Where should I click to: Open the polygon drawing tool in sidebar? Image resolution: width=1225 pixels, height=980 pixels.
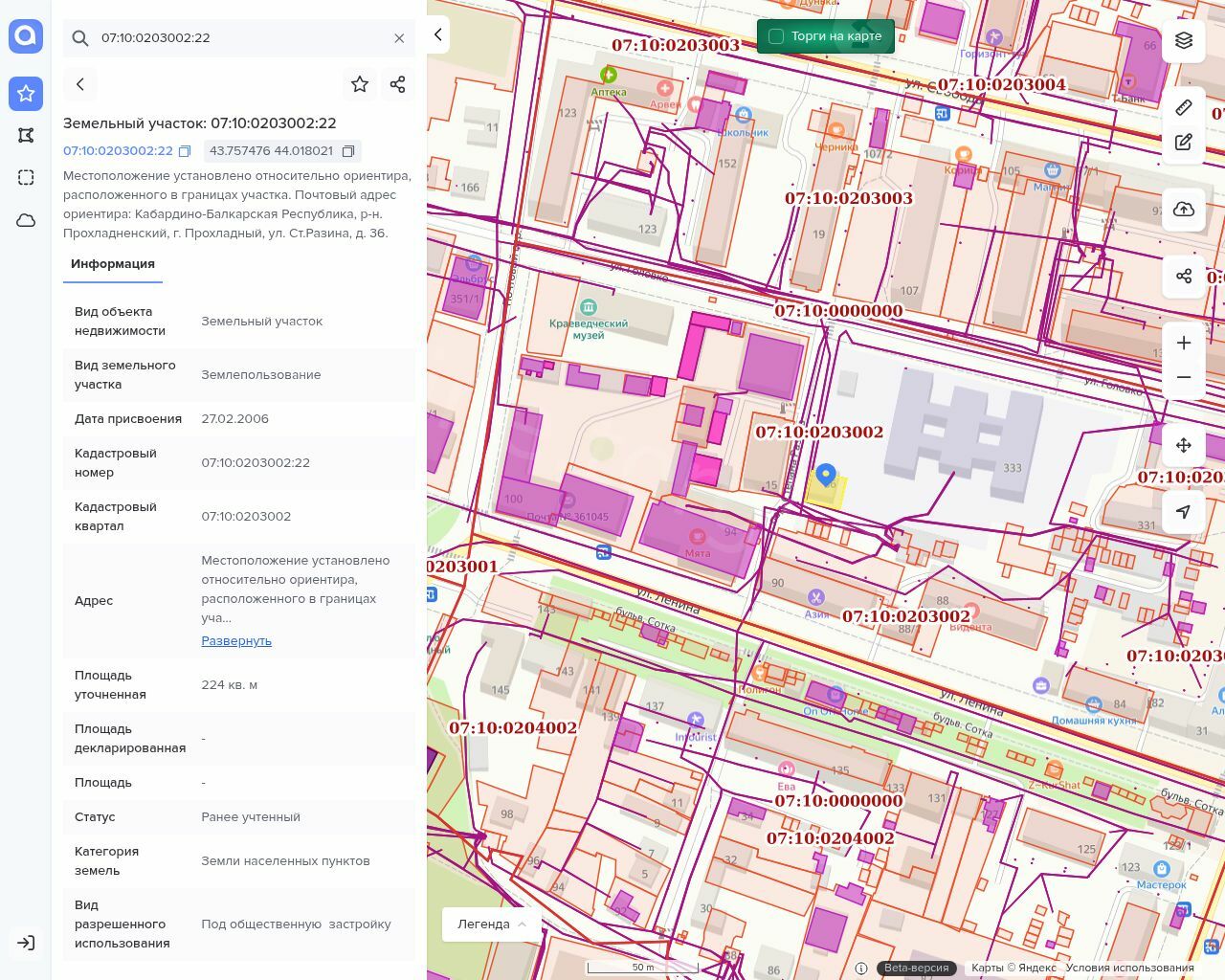pos(26,135)
